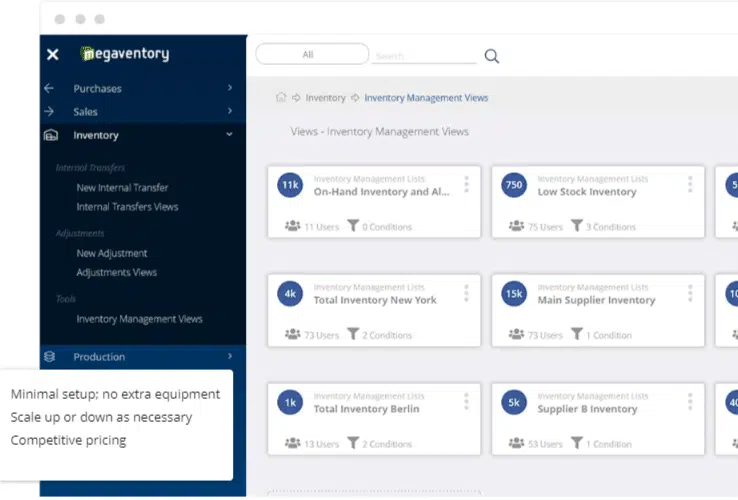Open Internal Transfers Views
The height and width of the screenshot is (500, 738).
128,207
